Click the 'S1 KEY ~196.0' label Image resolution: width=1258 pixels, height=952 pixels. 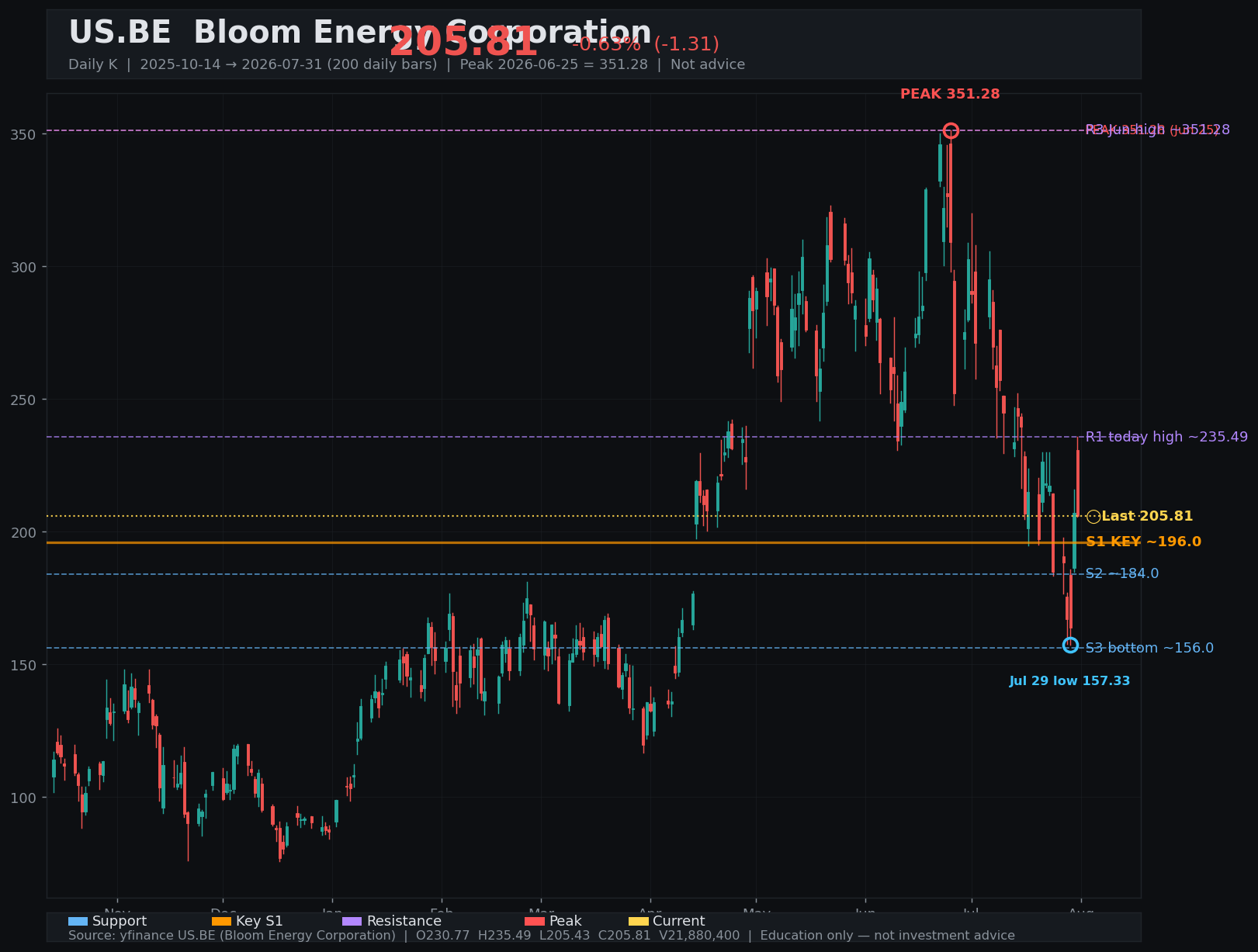coord(1143,542)
